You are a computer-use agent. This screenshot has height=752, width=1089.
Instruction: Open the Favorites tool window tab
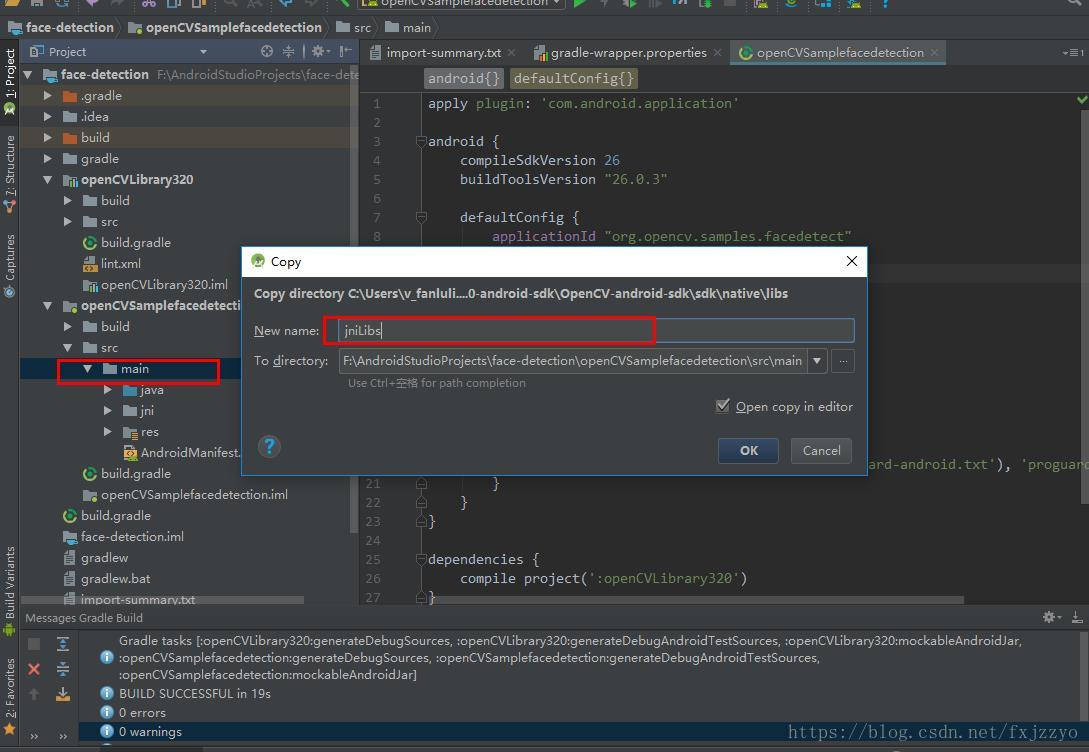tap(10, 695)
